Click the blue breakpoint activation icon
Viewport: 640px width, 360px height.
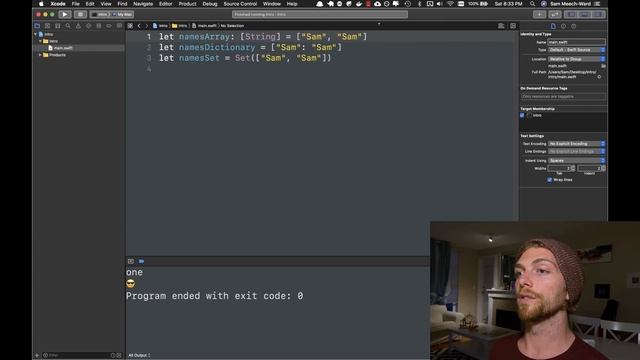point(141,261)
